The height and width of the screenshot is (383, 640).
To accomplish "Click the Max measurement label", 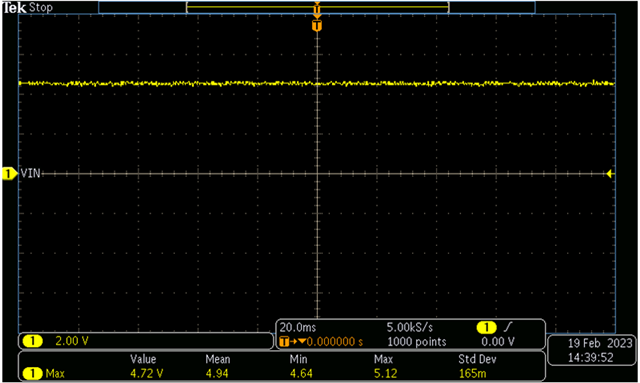I will [55, 373].
